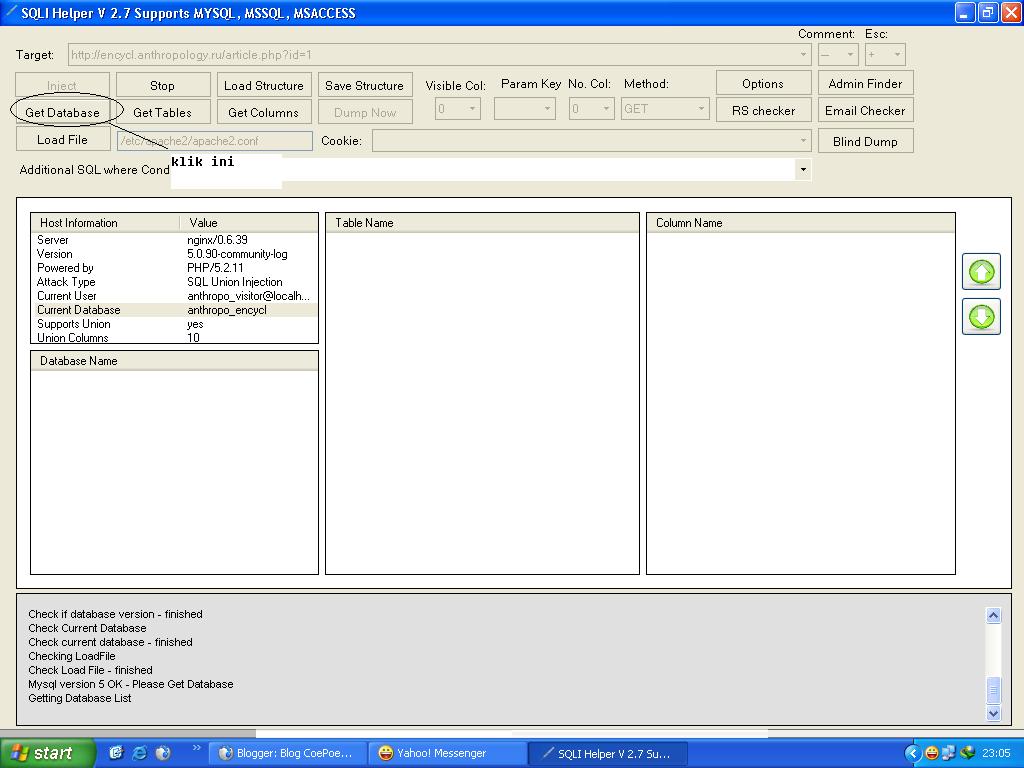Image resolution: width=1024 pixels, height=768 pixels.
Task: Click the Get Columns button
Action: coord(264,112)
